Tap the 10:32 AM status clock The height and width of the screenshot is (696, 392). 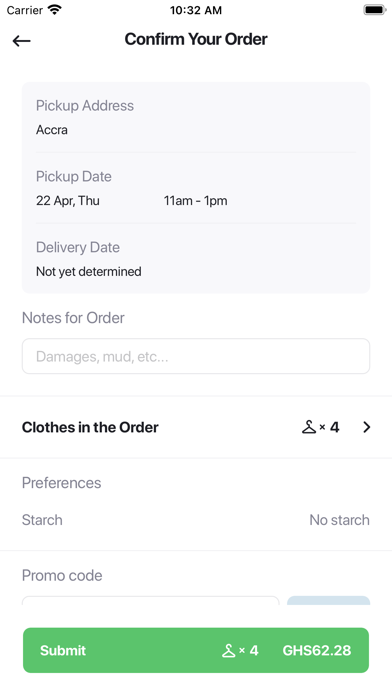click(x=196, y=10)
